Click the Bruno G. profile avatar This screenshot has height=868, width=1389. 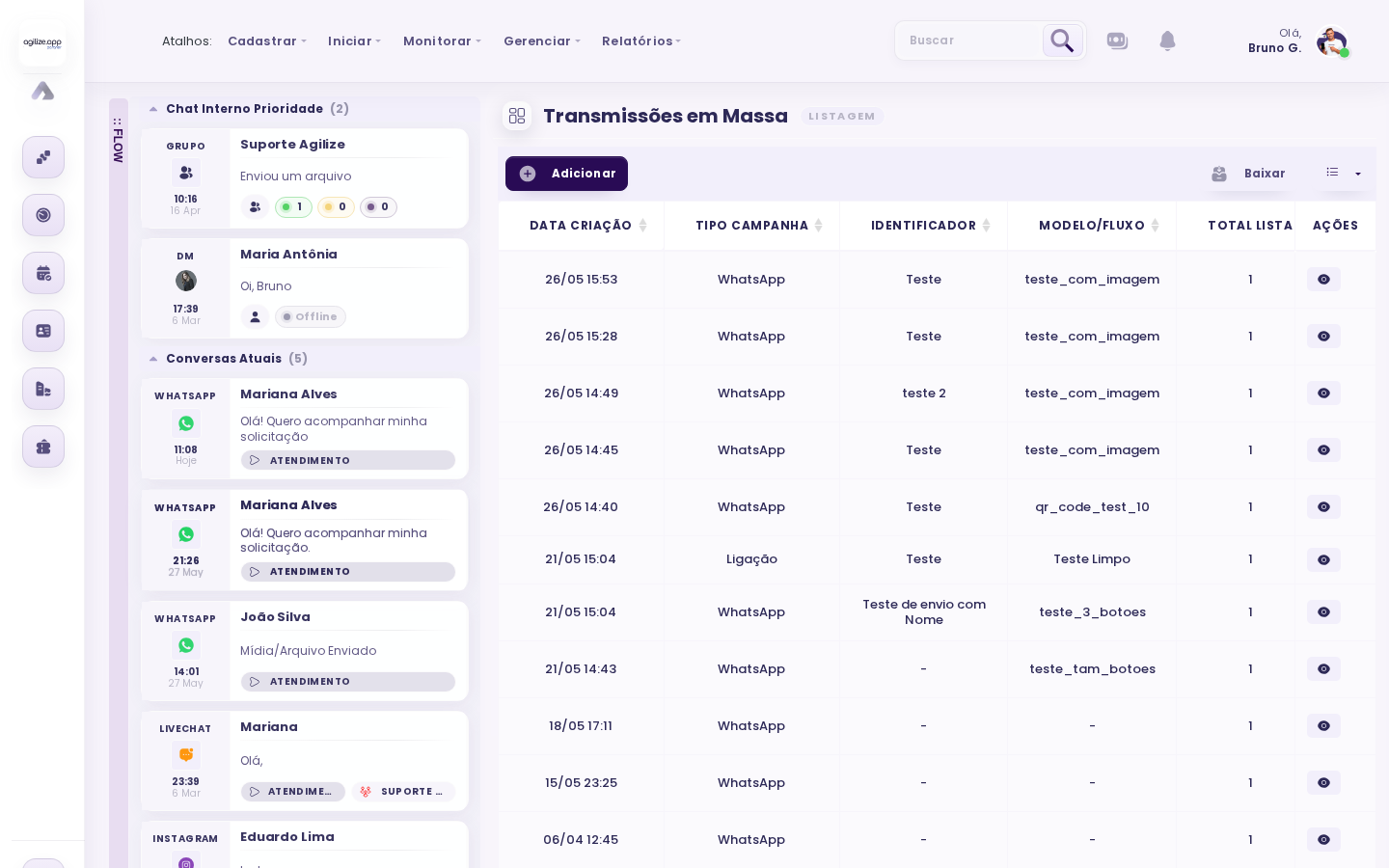point(1331,41)
